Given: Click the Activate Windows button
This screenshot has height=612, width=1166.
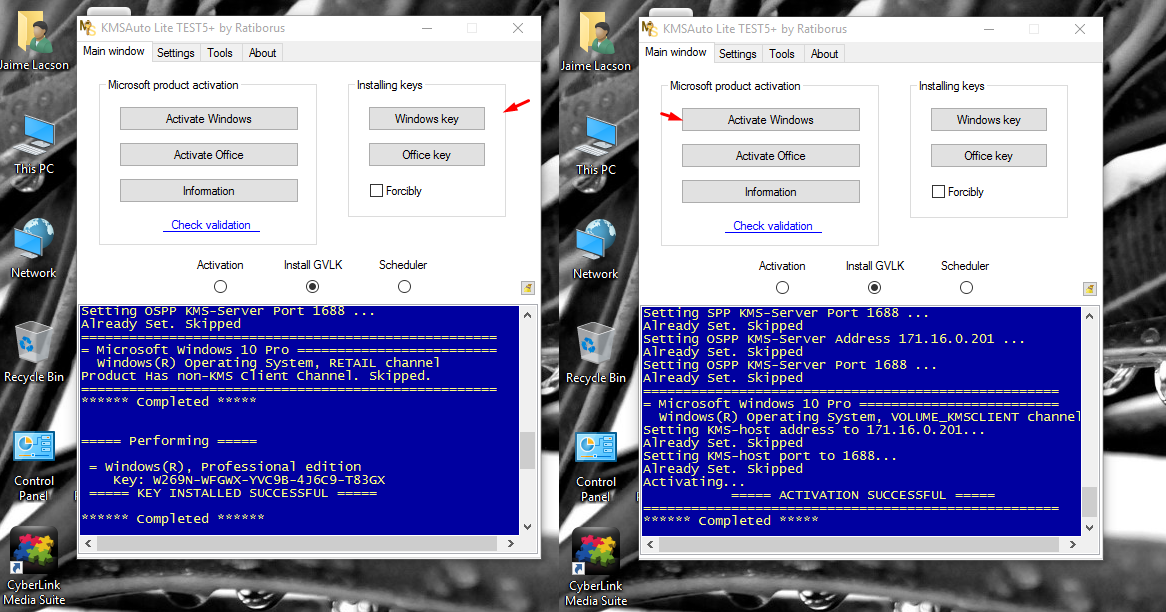Looking at the screenshot, I should point(208,118).
